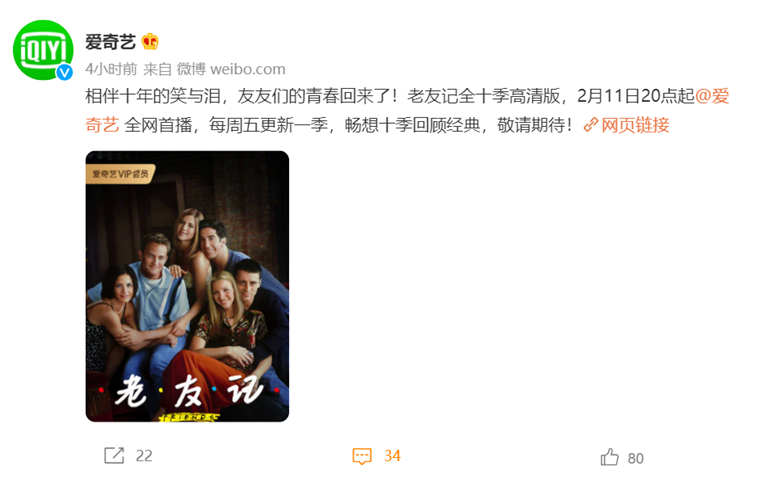Click the blue verified V badge
Image resolution: width=760 pixels, height=487 pixels.
[64, 72]
